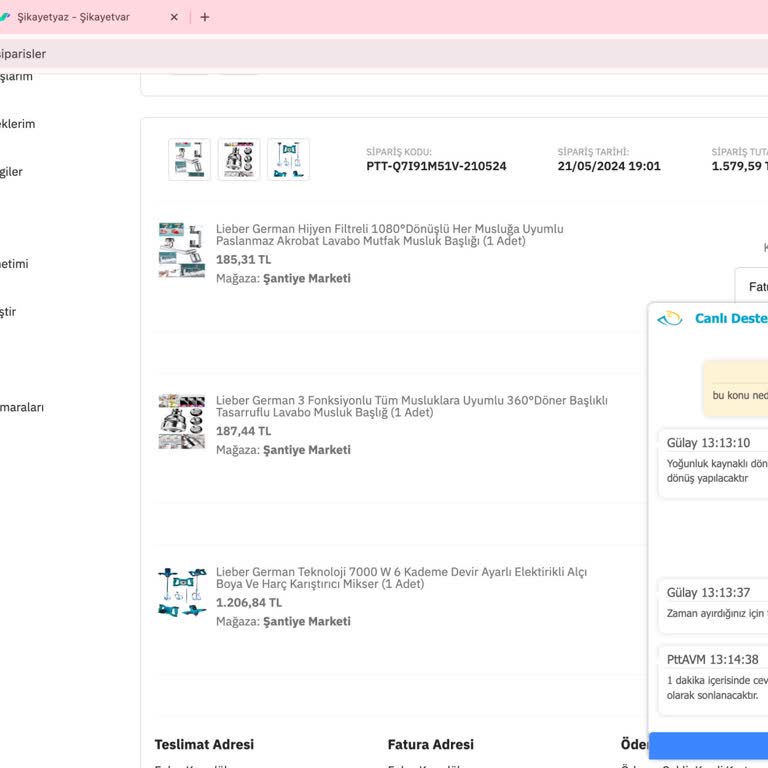Click the Canlı Destek chat logo icon
This screenshot has height=768, width=768.
click(669, 319)
